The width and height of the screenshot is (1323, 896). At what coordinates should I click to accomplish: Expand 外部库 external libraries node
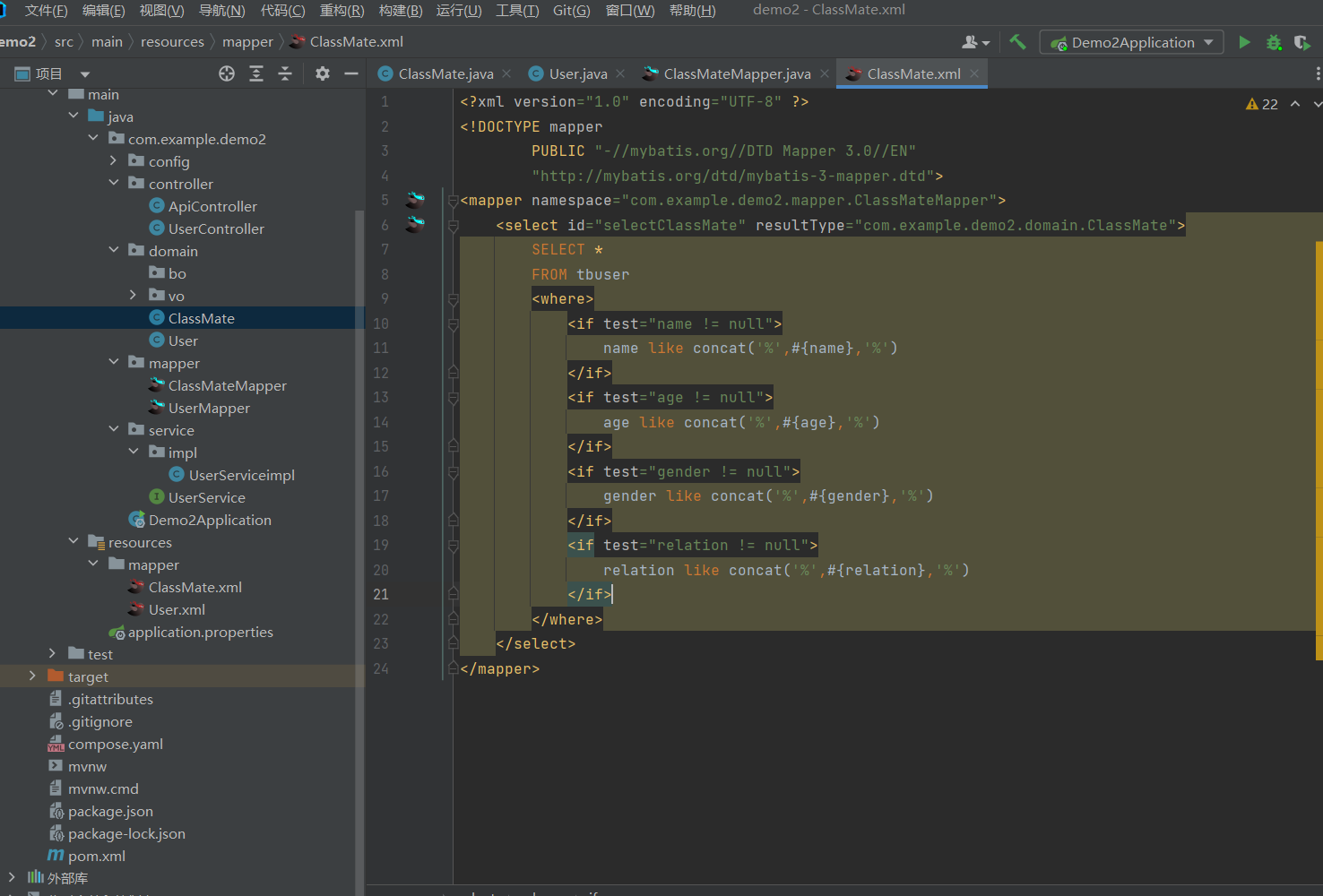tap(12, 877)
